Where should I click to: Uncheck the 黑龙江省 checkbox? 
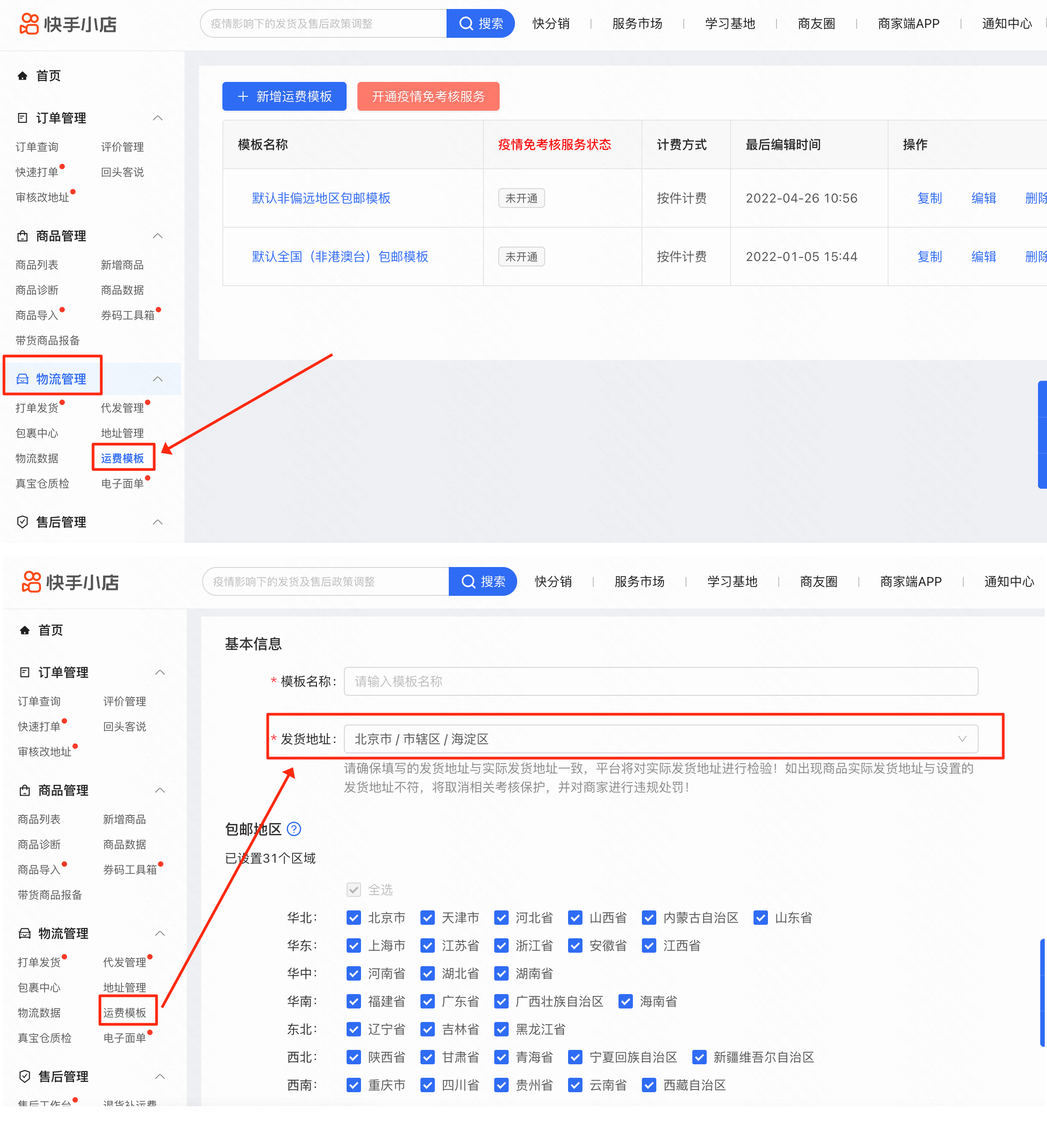click(x=501, y=1029)
